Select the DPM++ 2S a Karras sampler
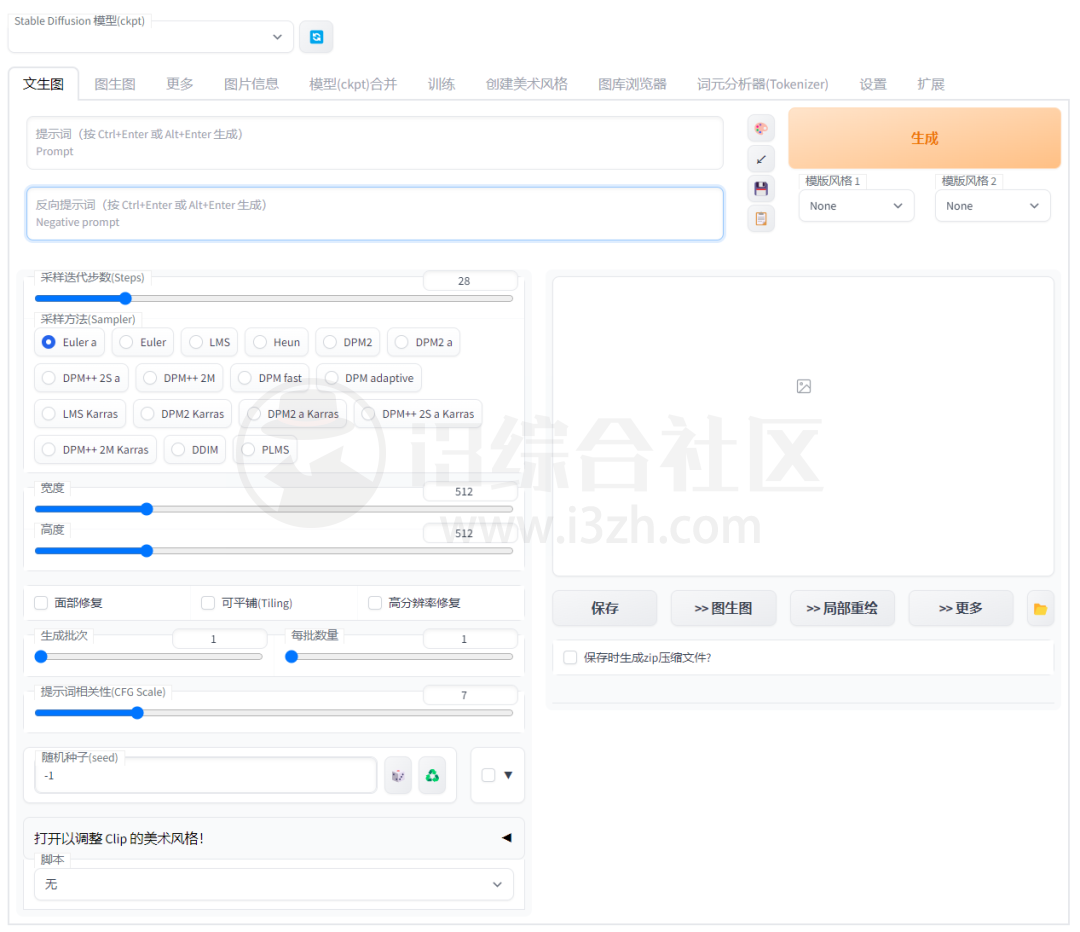This screenshot has width=1080, height=932. click(x=418, y=414)
